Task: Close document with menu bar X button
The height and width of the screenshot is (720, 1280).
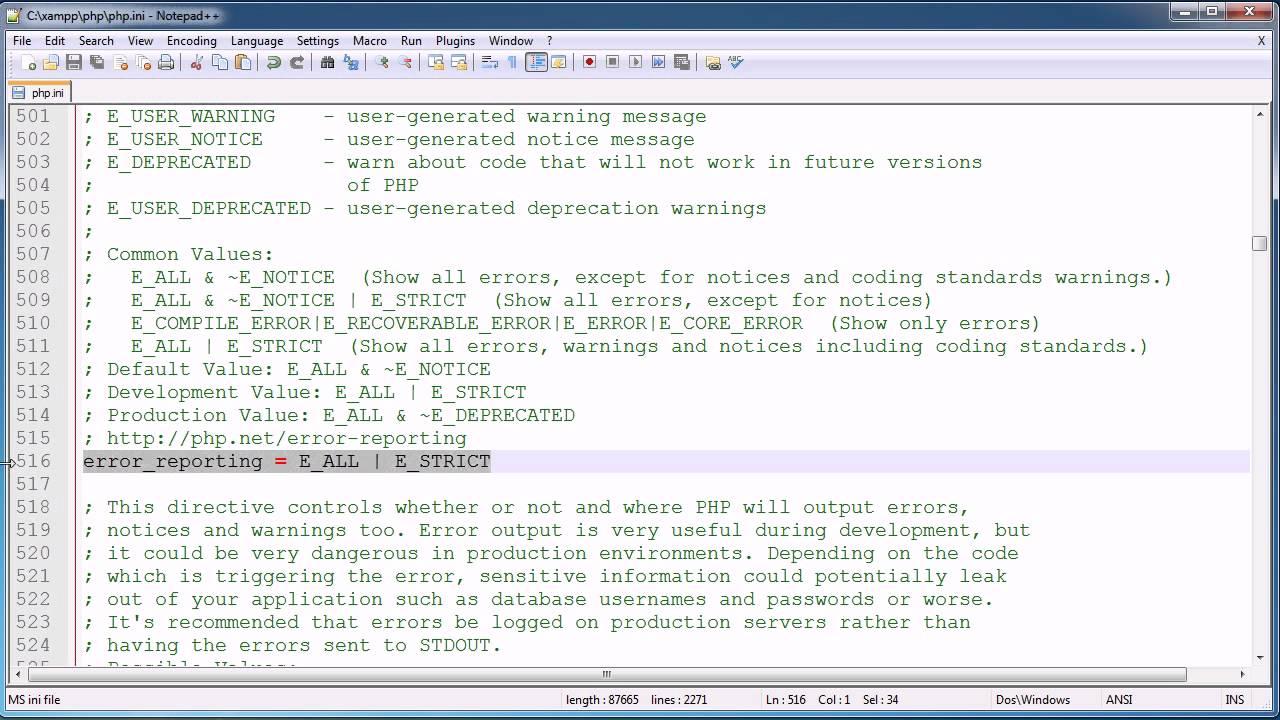Action: pyautogui.click(x=1261, y=41)
